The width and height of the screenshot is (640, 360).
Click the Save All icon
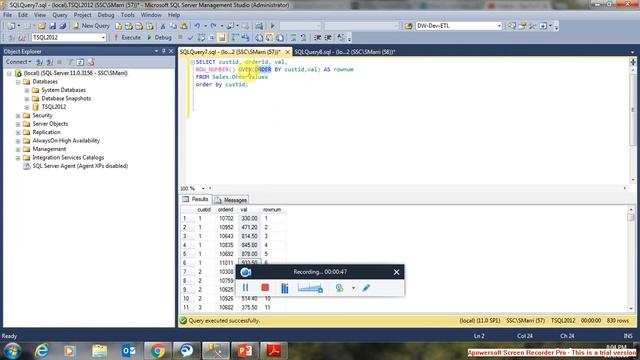tap(62, 26)
